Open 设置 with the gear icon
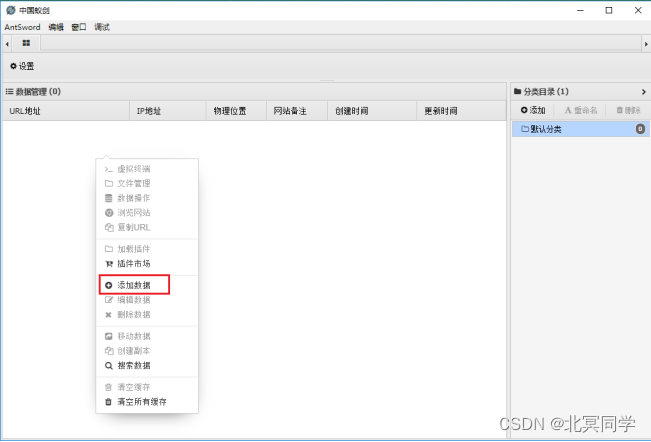 (x=22, y=66)
